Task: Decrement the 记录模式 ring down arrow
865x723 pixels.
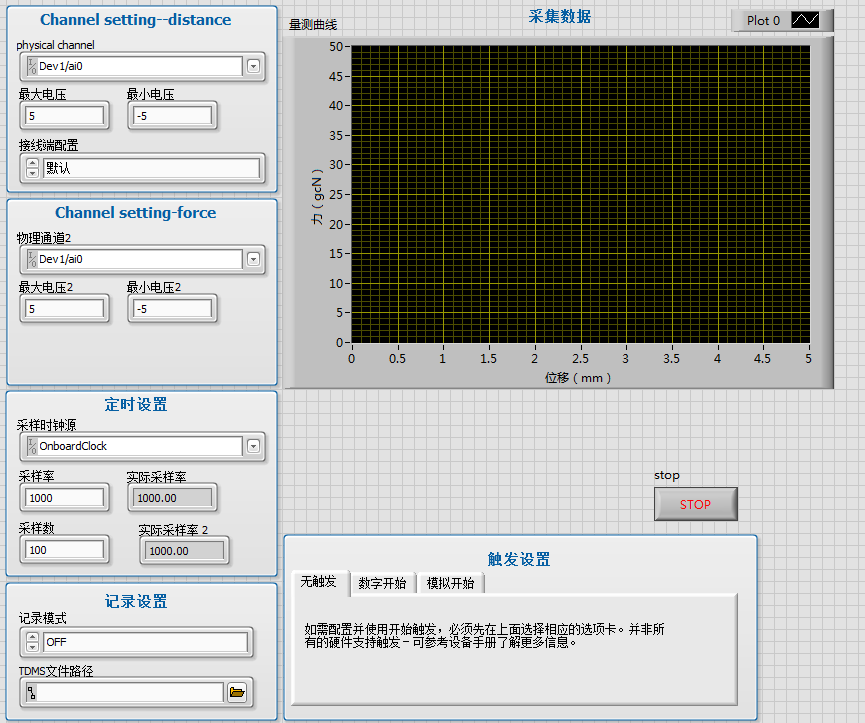Action: click(33, 646)
